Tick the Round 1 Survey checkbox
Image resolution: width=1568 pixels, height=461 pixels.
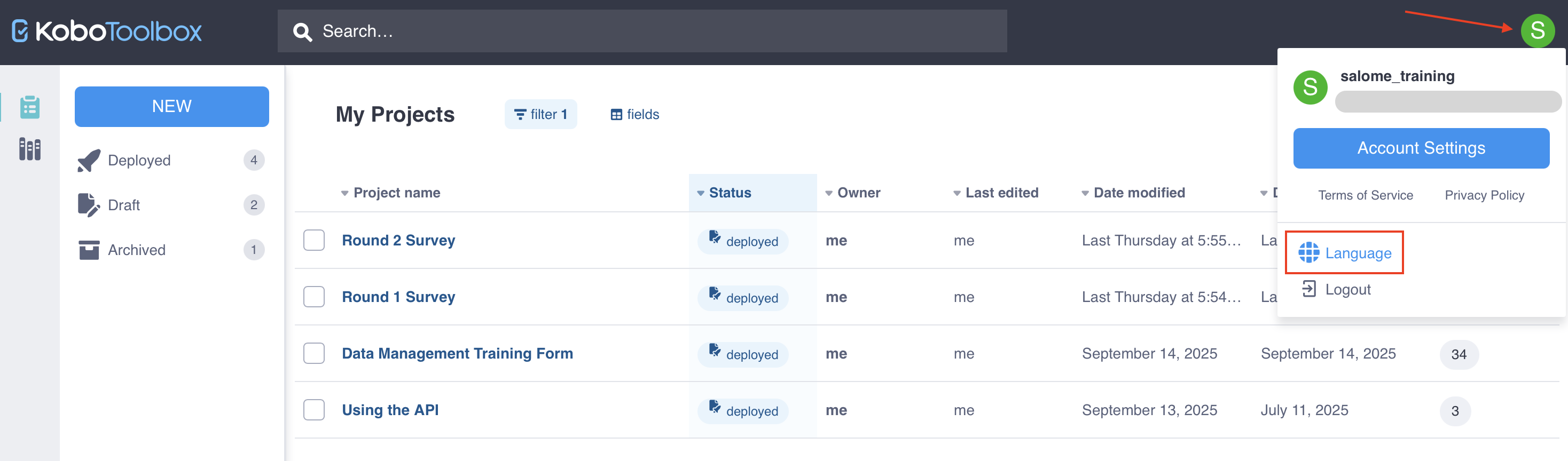pyautogui.click(x=313, y=297)
